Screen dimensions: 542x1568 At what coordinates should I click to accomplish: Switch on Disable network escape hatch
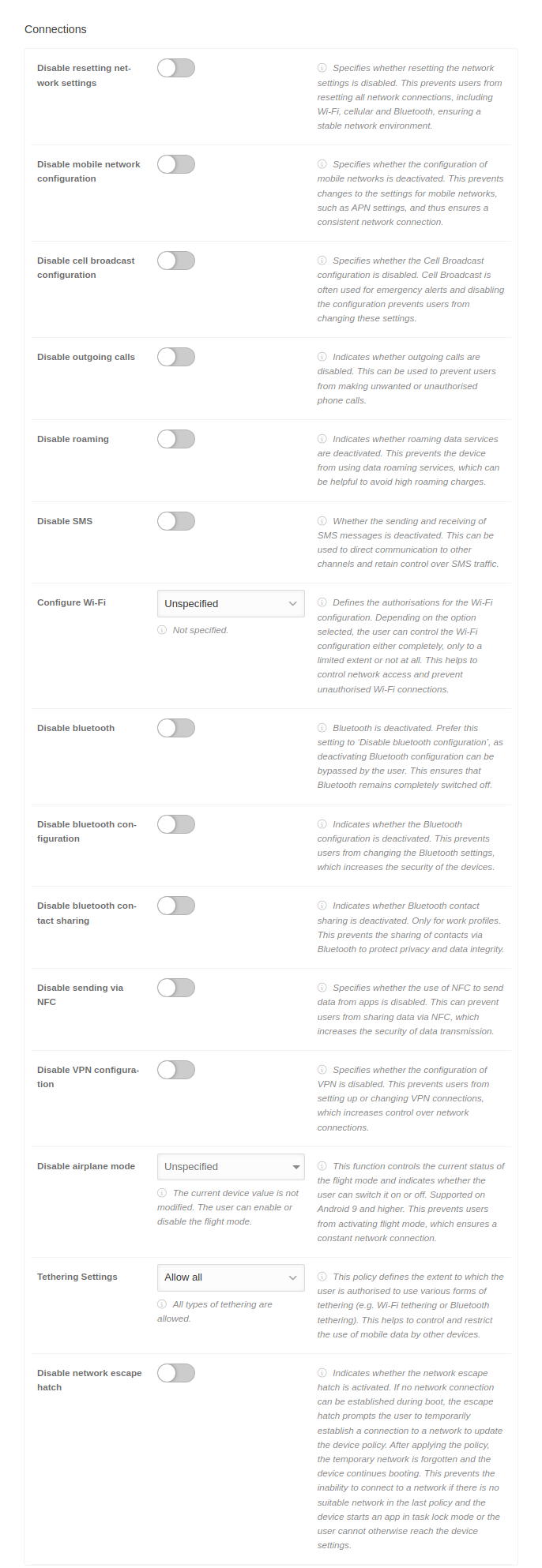[175, 1373]
